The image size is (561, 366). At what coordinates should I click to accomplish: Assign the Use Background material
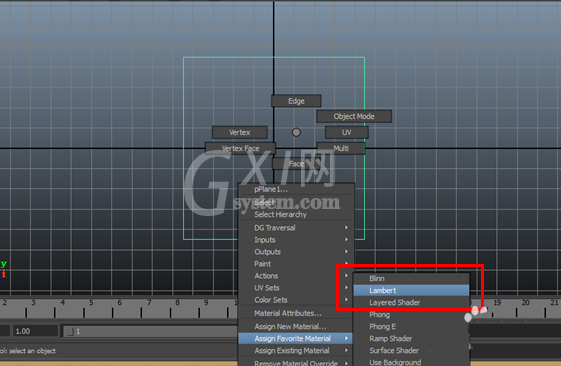(411, 362)
